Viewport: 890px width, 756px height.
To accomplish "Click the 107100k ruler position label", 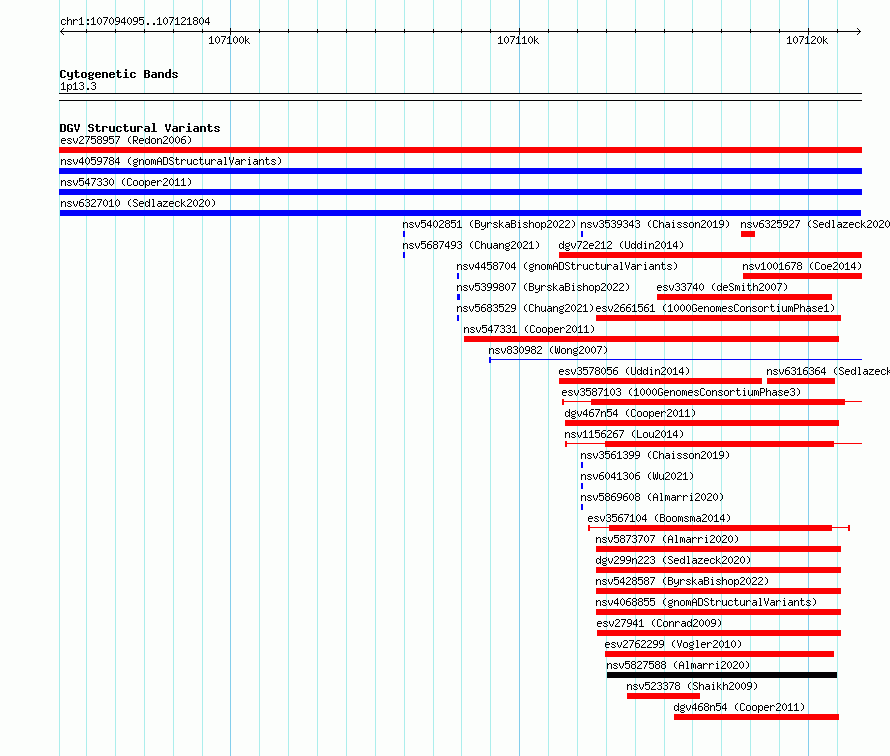I will pyautogui.click(x=229, y=40).
